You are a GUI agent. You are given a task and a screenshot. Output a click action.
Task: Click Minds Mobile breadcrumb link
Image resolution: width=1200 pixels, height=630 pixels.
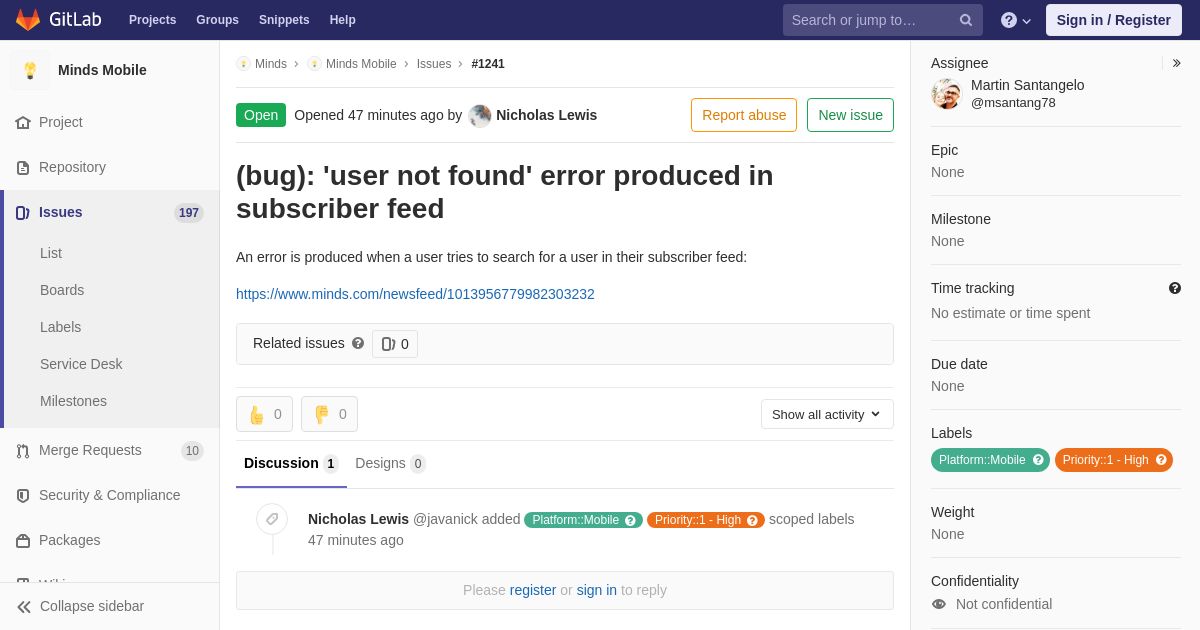click(361, 64)
